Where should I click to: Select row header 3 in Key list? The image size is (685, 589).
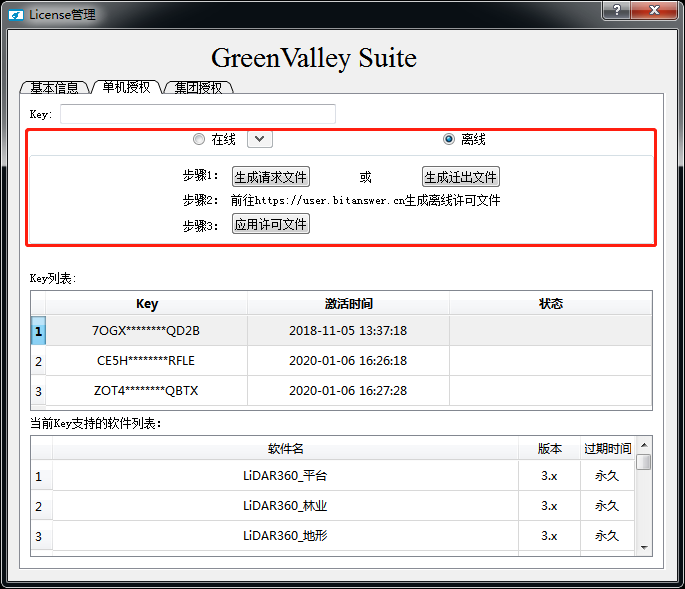coord(38,391)
